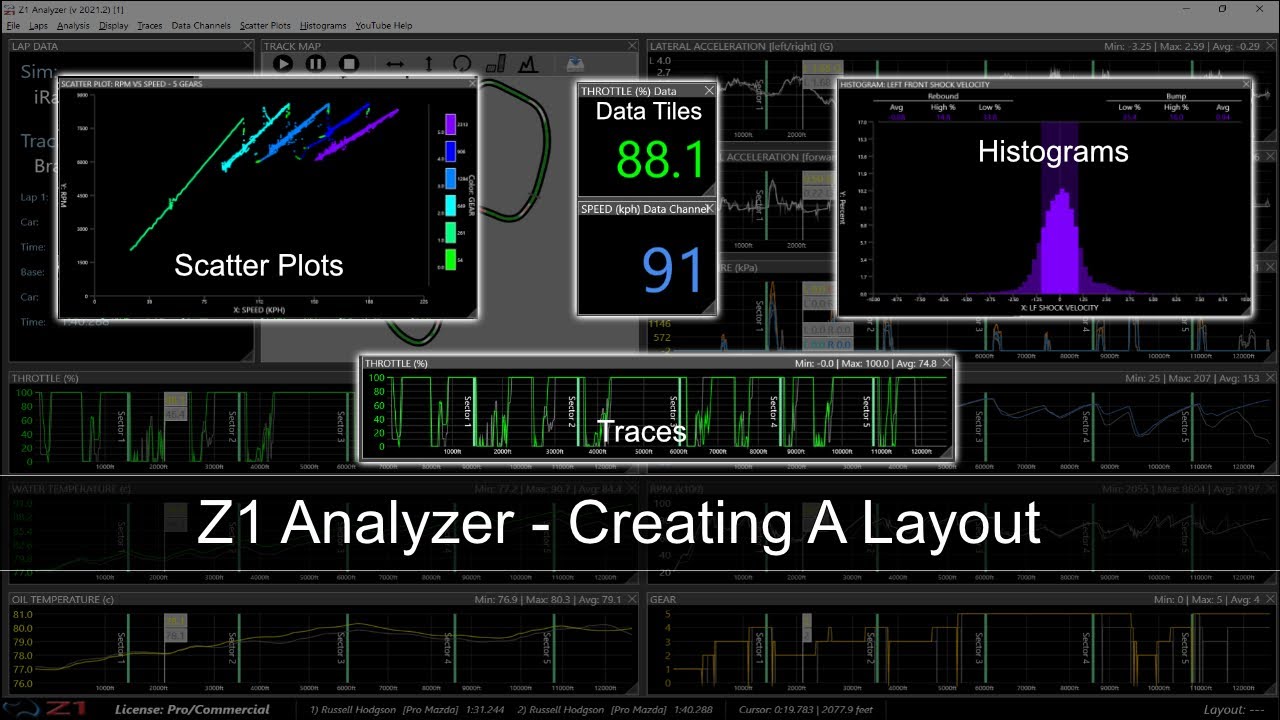Close the TRACK MAP panel
Viewport: 1280px width, 720px height.
point(632,46)
